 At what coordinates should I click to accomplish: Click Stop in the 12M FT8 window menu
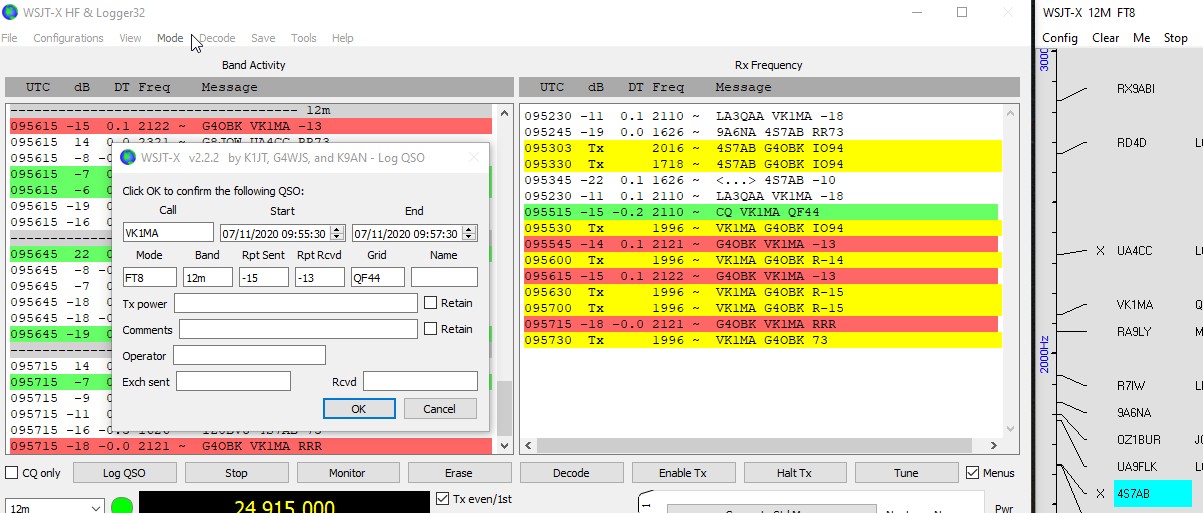[1176, 38]
